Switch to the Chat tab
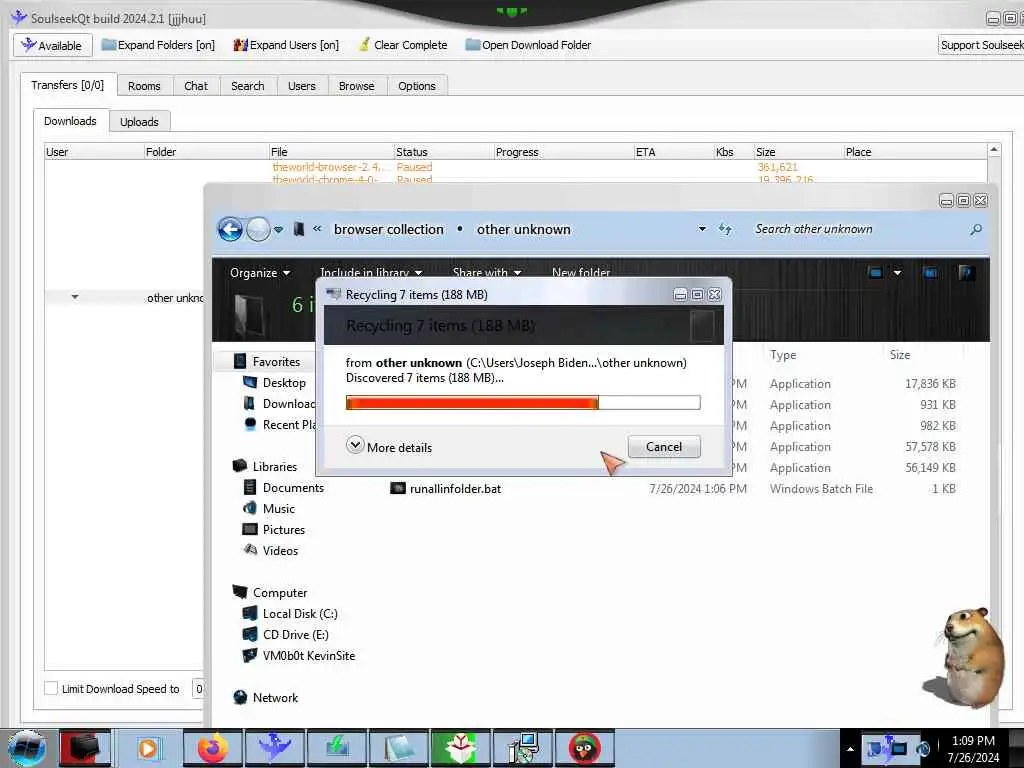The height and width of the screenshot is (768, 1024). point(196,86)
